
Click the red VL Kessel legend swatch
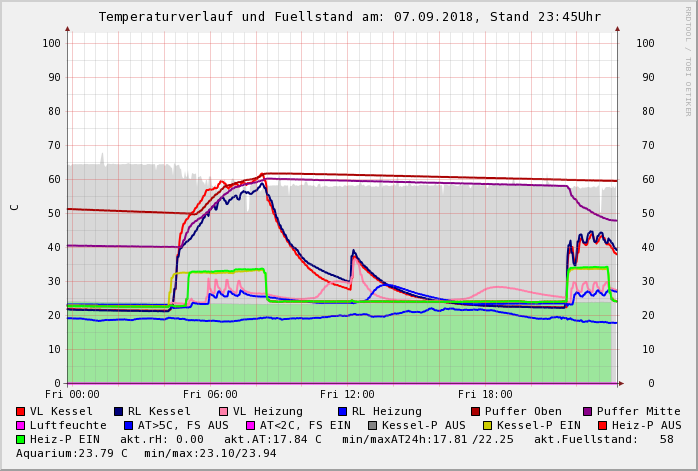pyautogui.click(x=21, y=411)
